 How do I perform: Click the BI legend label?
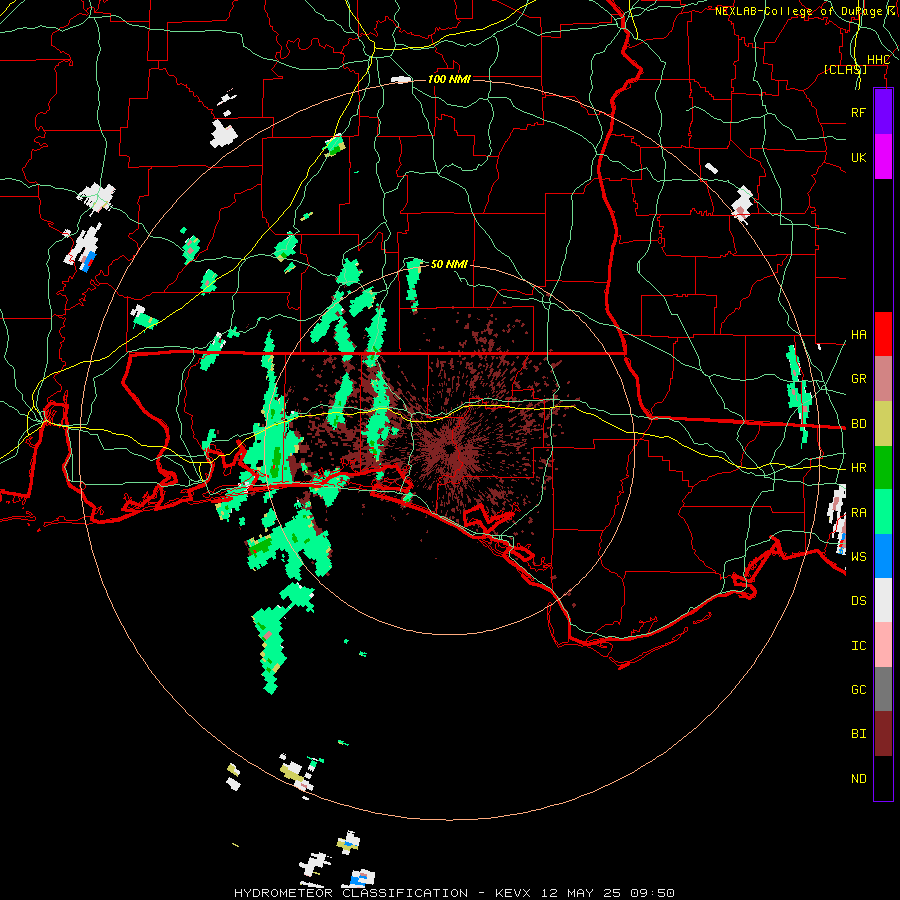pyautogui.click(x=858, y=734)
